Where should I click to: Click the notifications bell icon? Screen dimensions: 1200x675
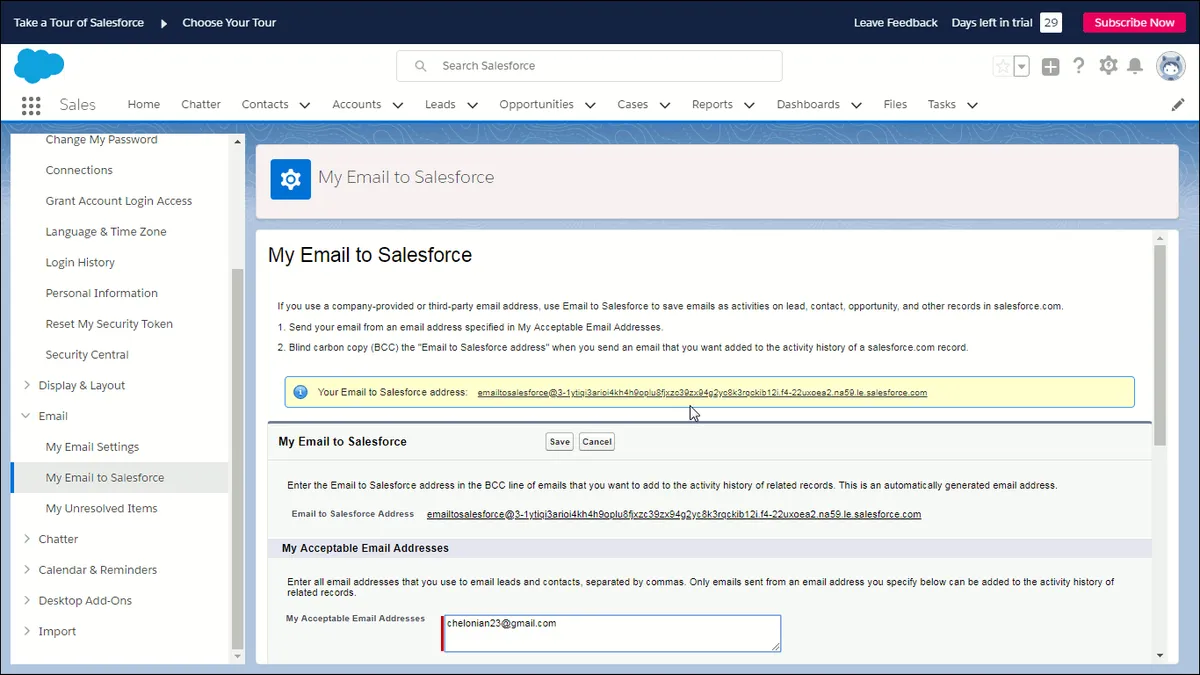[1135, 66]
